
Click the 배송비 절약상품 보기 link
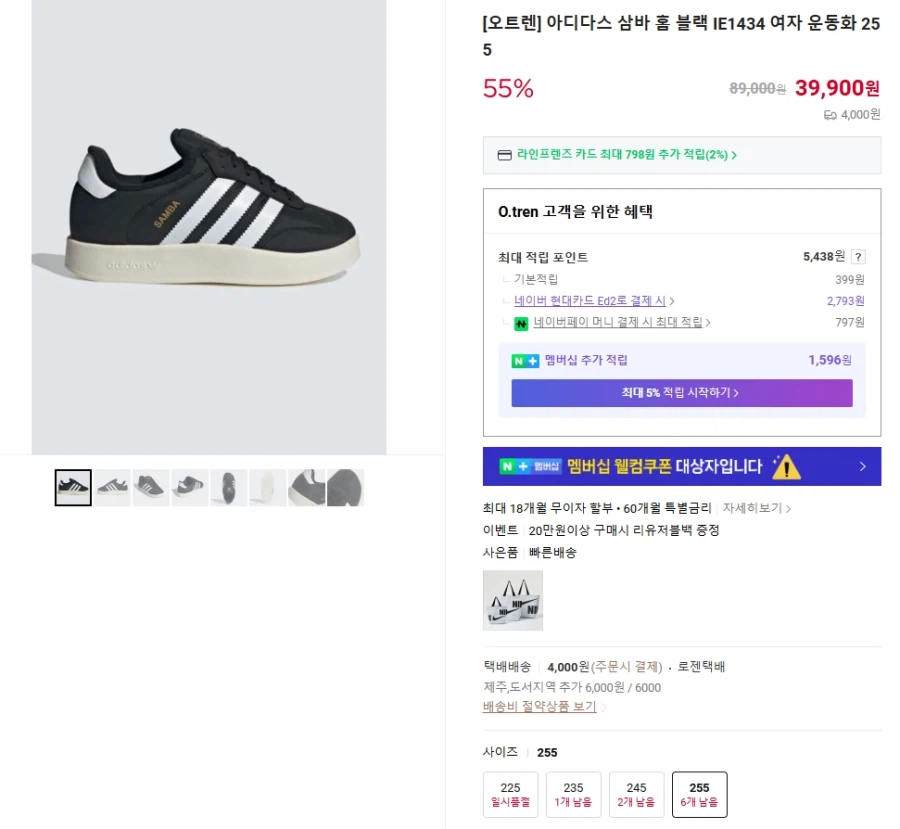click(x=538, y=706)
